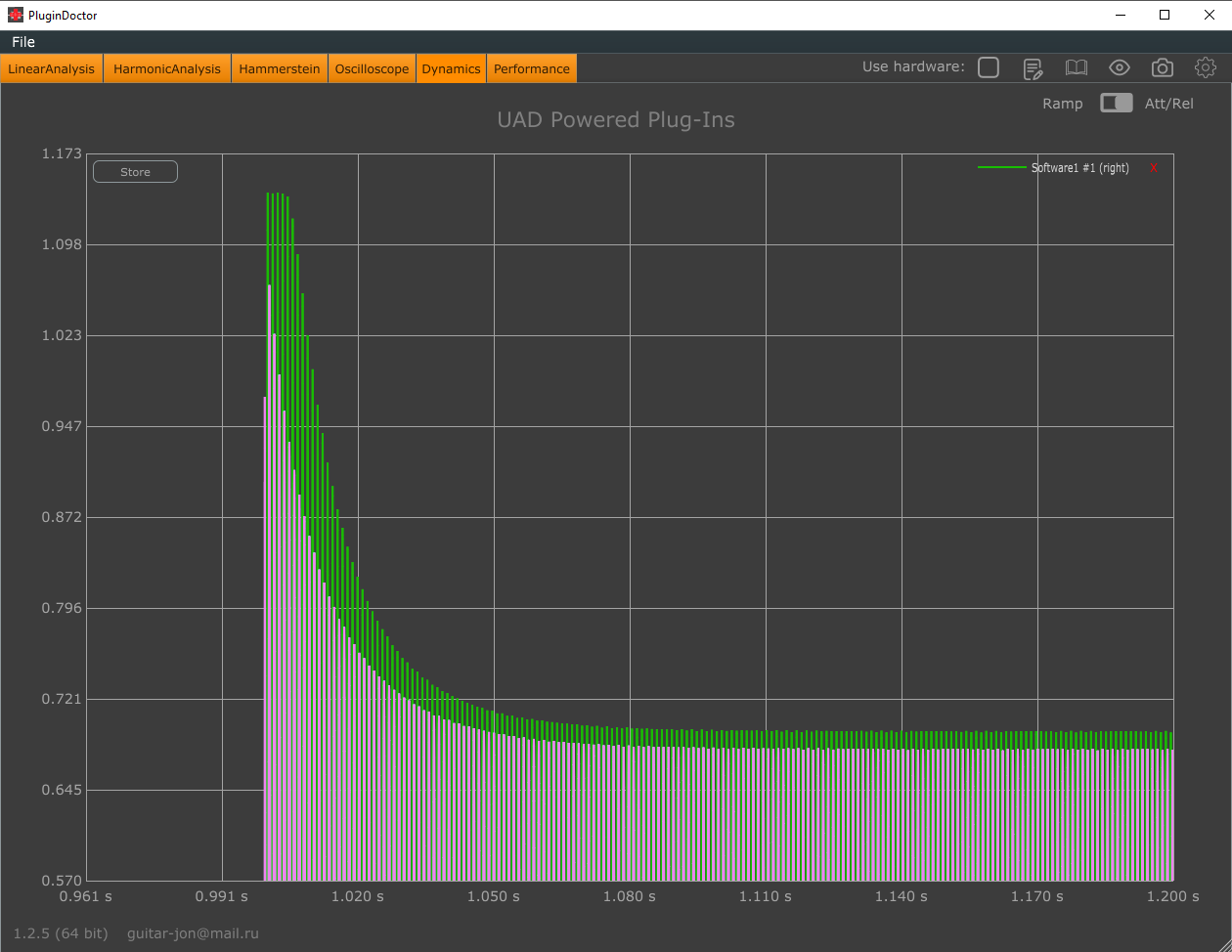Click the 1.173 y-axis label
Screen dimensions: 1232x952
(62, 153)
